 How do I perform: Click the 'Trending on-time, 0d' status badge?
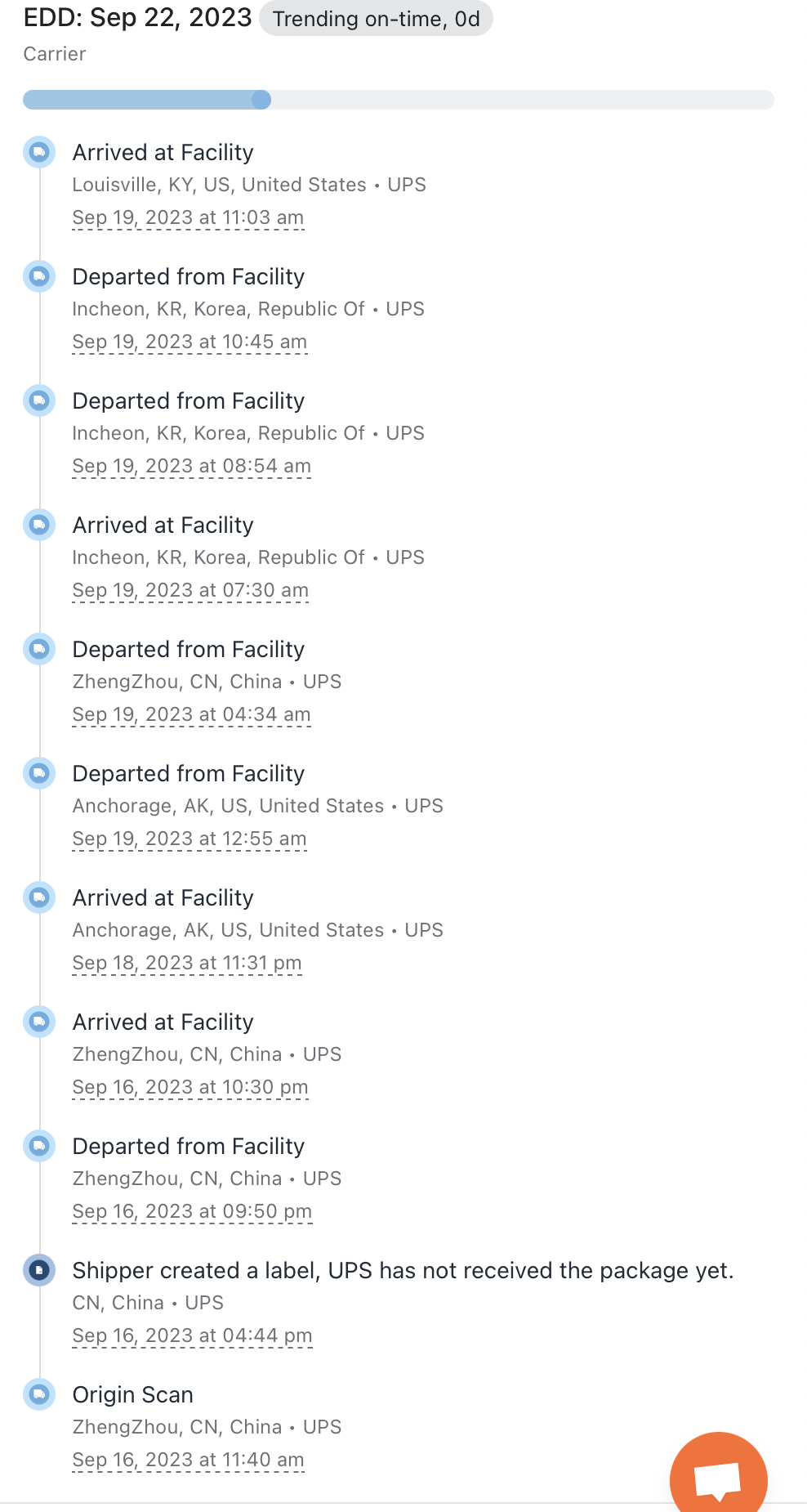coord(376,19)
